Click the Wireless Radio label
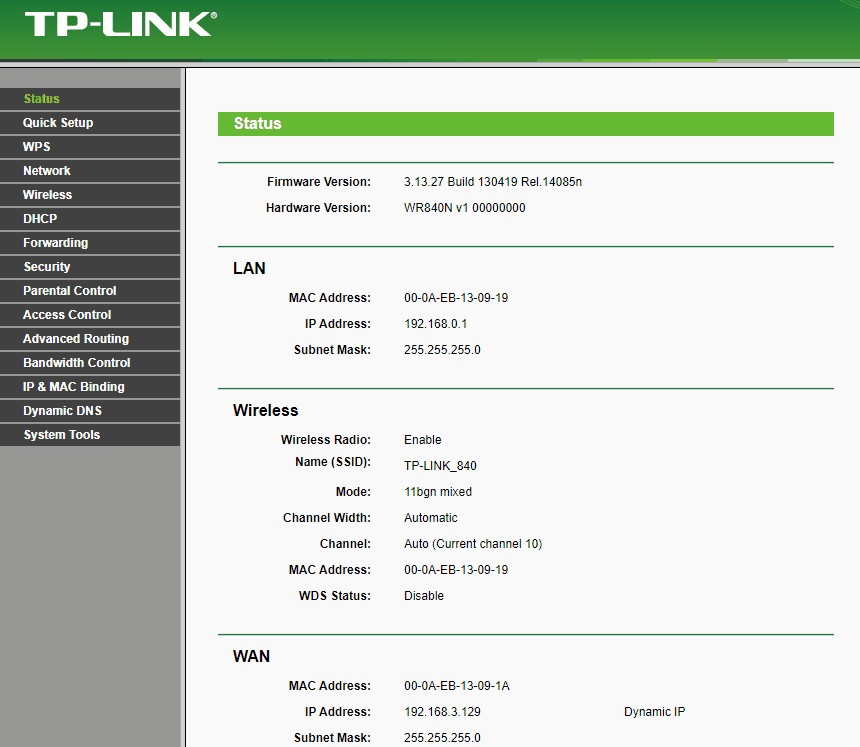 click(326, 440)
